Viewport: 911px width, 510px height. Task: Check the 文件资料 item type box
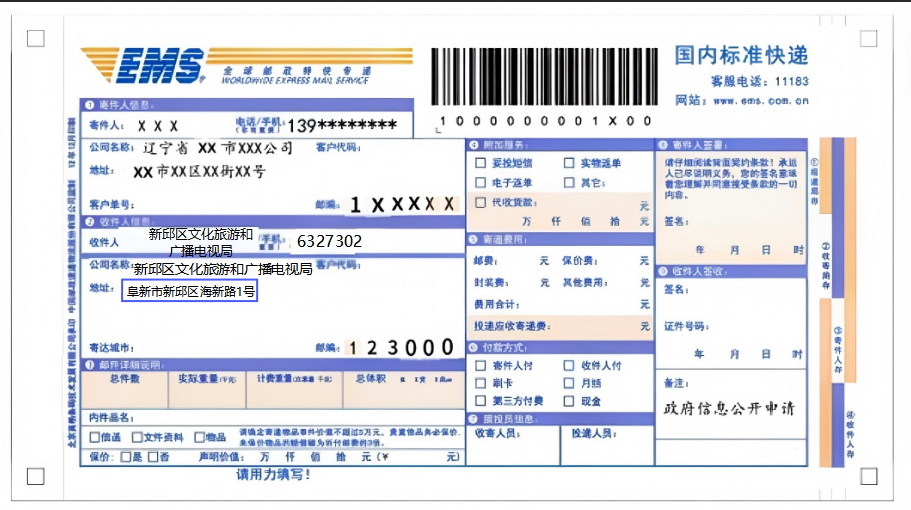point(137,437)
